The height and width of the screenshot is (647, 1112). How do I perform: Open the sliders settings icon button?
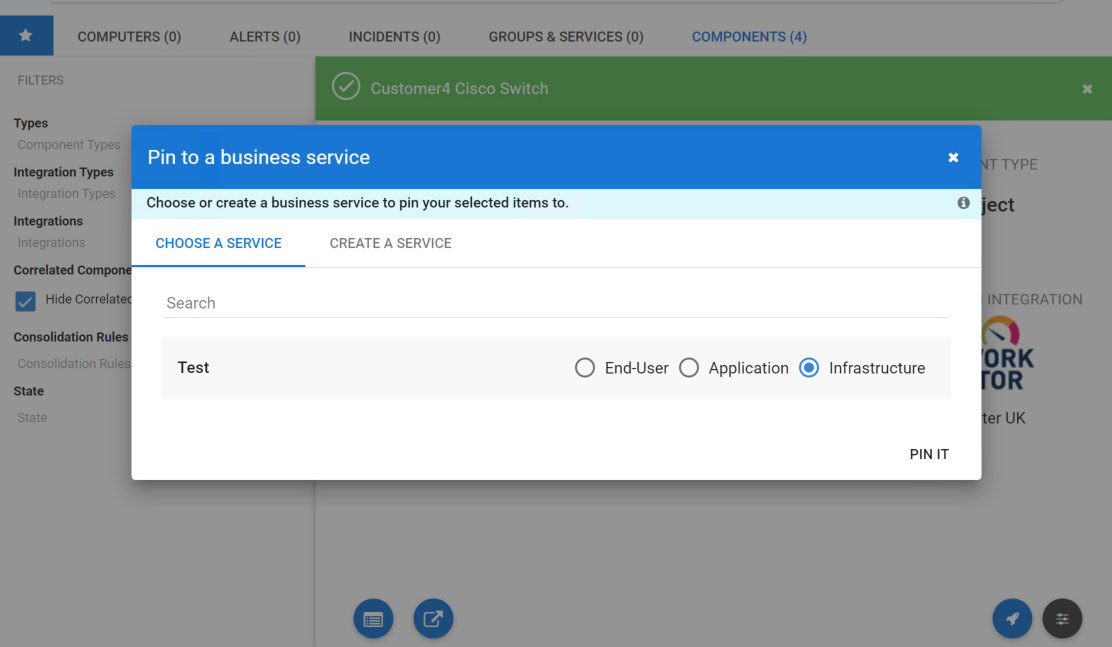click(x=1062, y=619)
